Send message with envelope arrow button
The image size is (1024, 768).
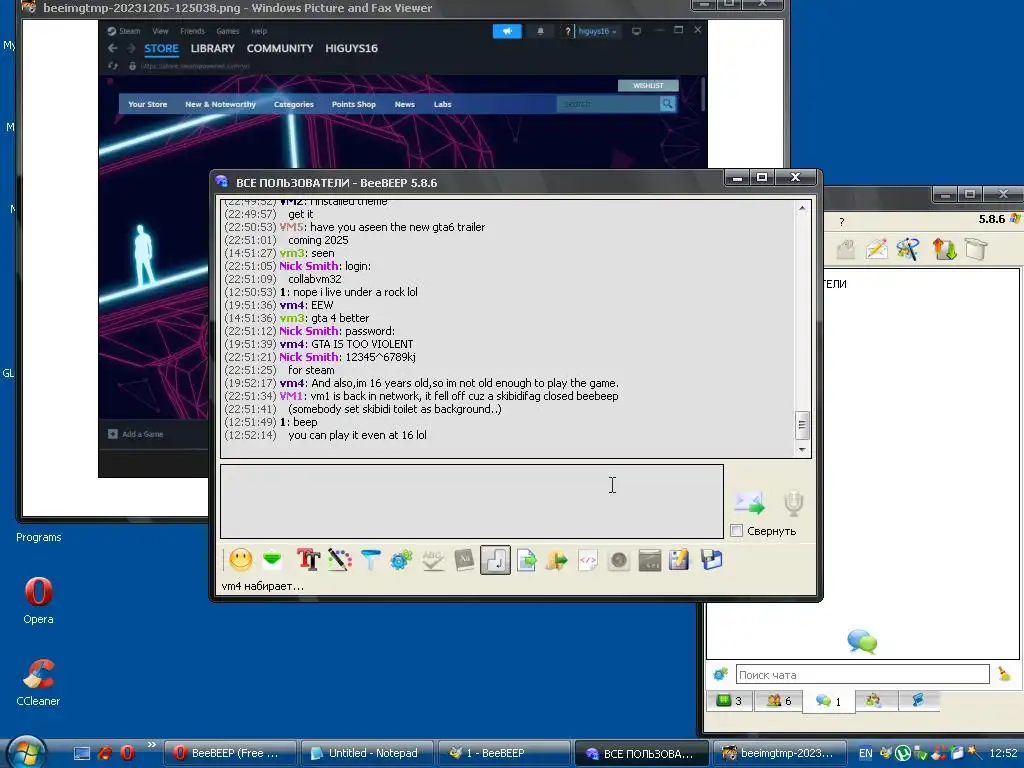pyautogui.click(x=748, y=502)
